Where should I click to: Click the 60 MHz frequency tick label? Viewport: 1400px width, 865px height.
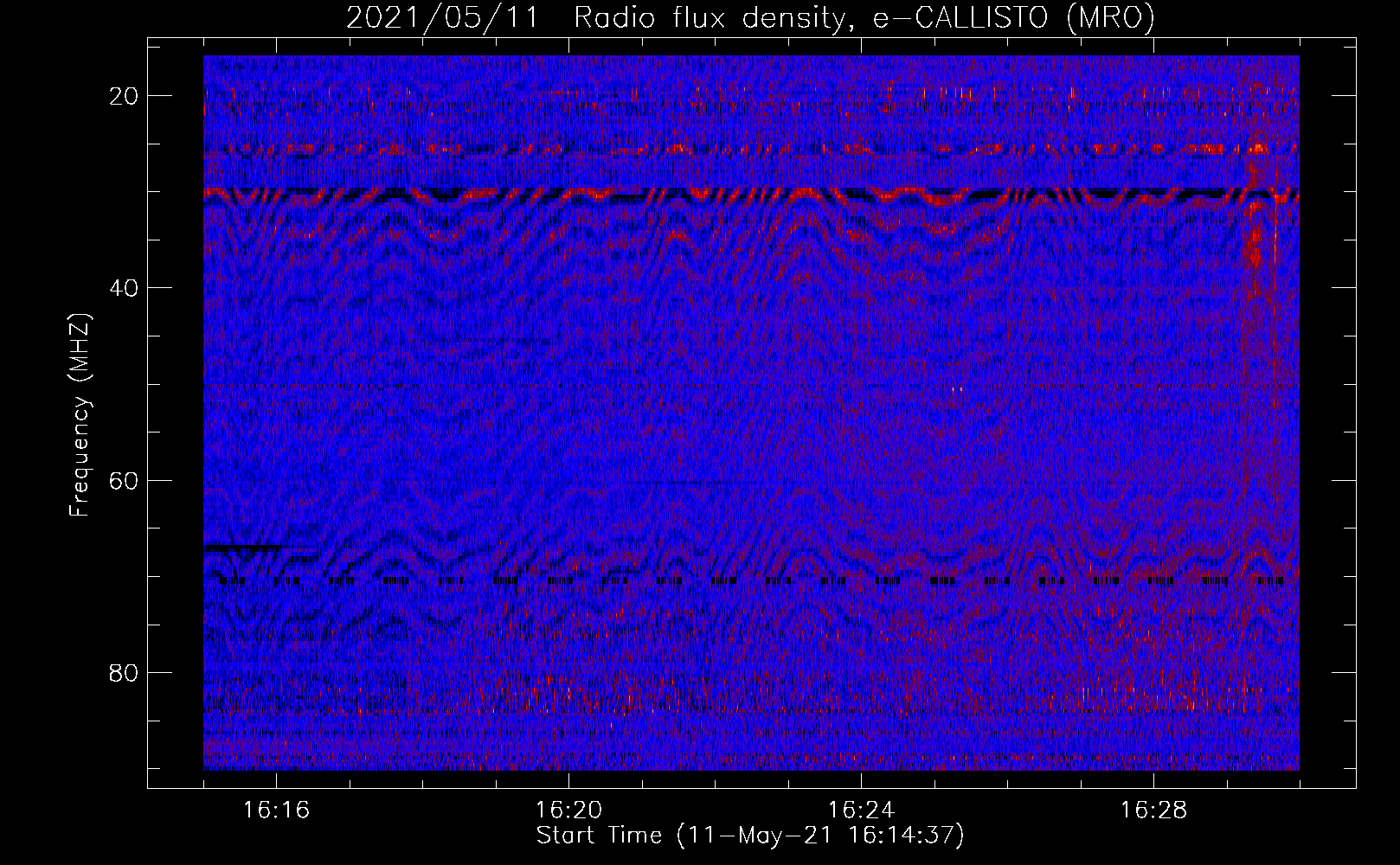tap(125, 480)
